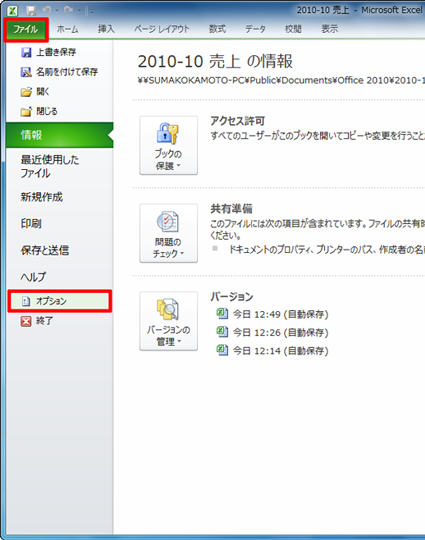Switch to the 校閲 tab
The height and width of the screenshot is (540, 425).
coord(293,29)
